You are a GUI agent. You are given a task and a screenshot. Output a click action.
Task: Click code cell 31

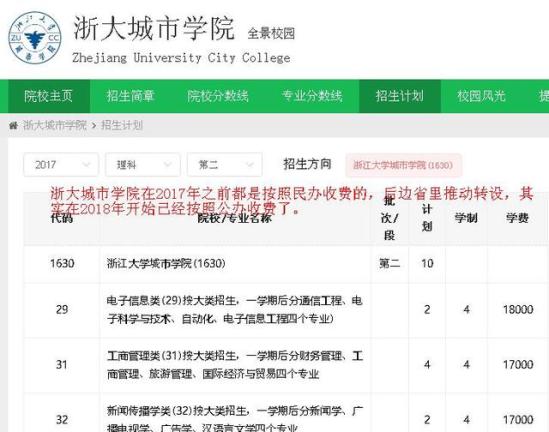point(62,365)
